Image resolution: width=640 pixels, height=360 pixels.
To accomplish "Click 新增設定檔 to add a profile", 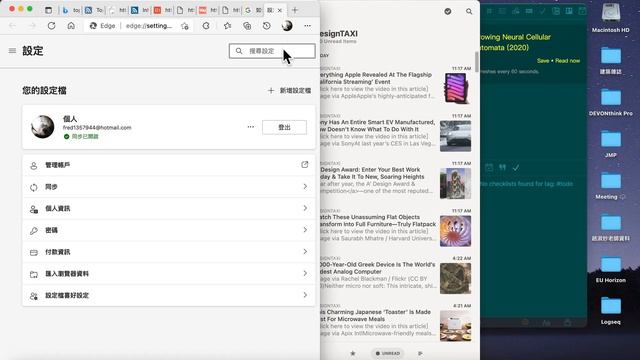I will (289, 91).
